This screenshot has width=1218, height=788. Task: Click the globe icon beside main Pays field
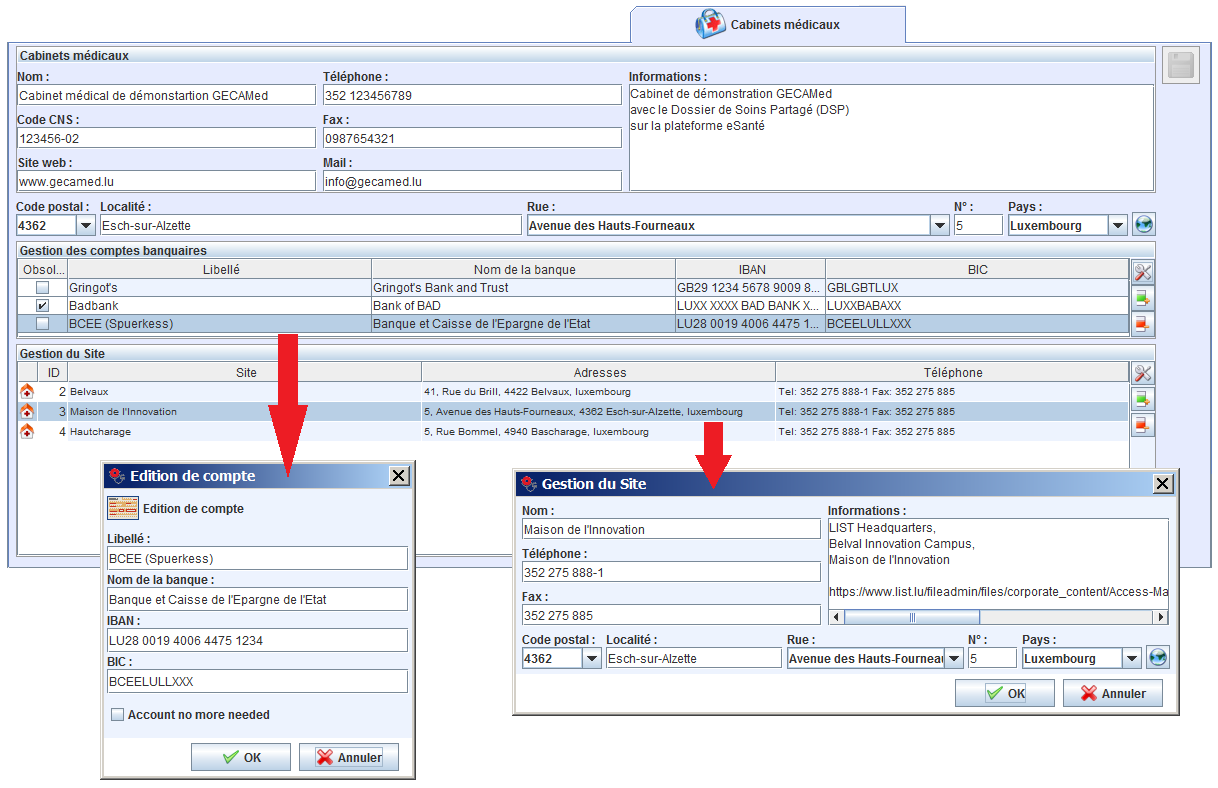coord(1144,225)
